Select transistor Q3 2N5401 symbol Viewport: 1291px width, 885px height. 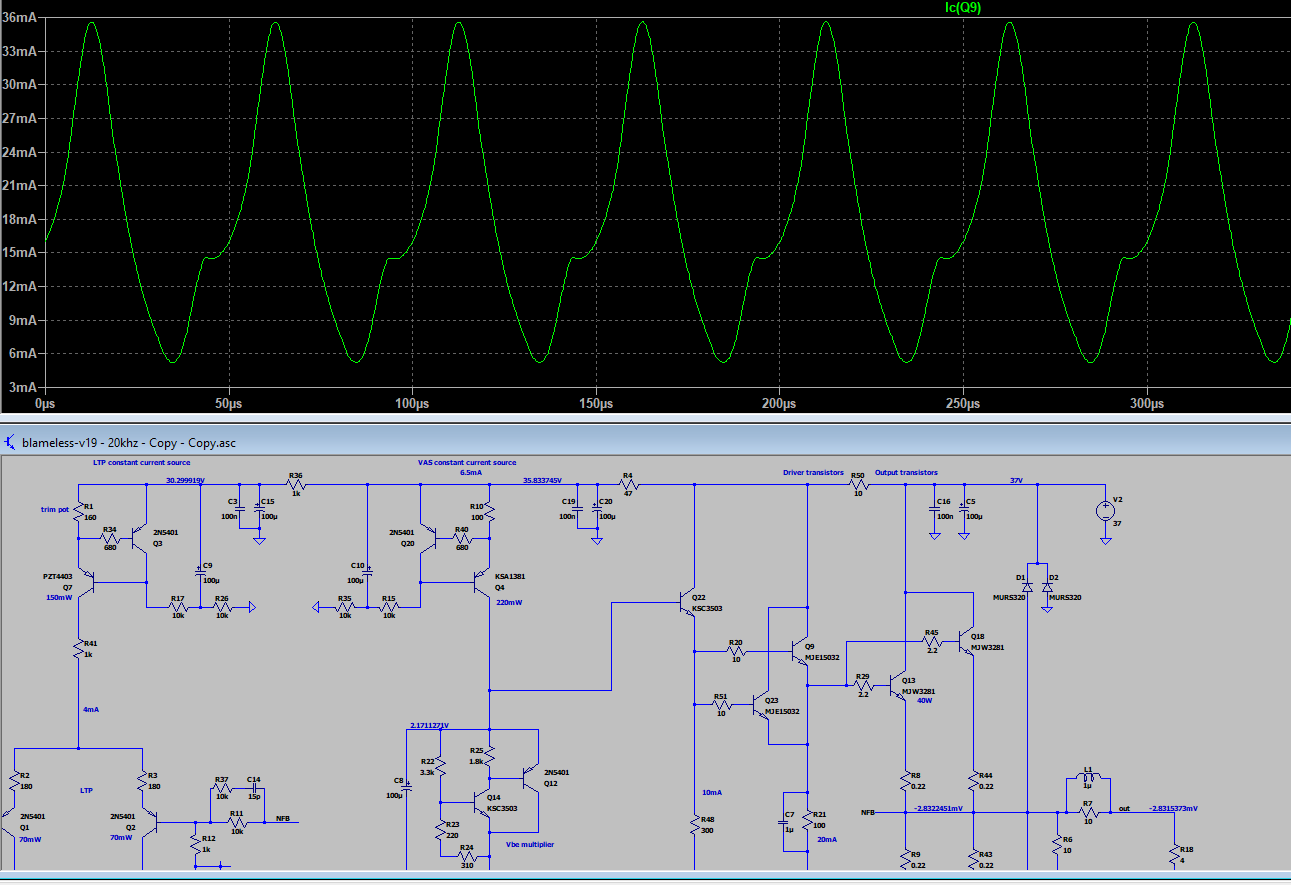click(140, 538)
